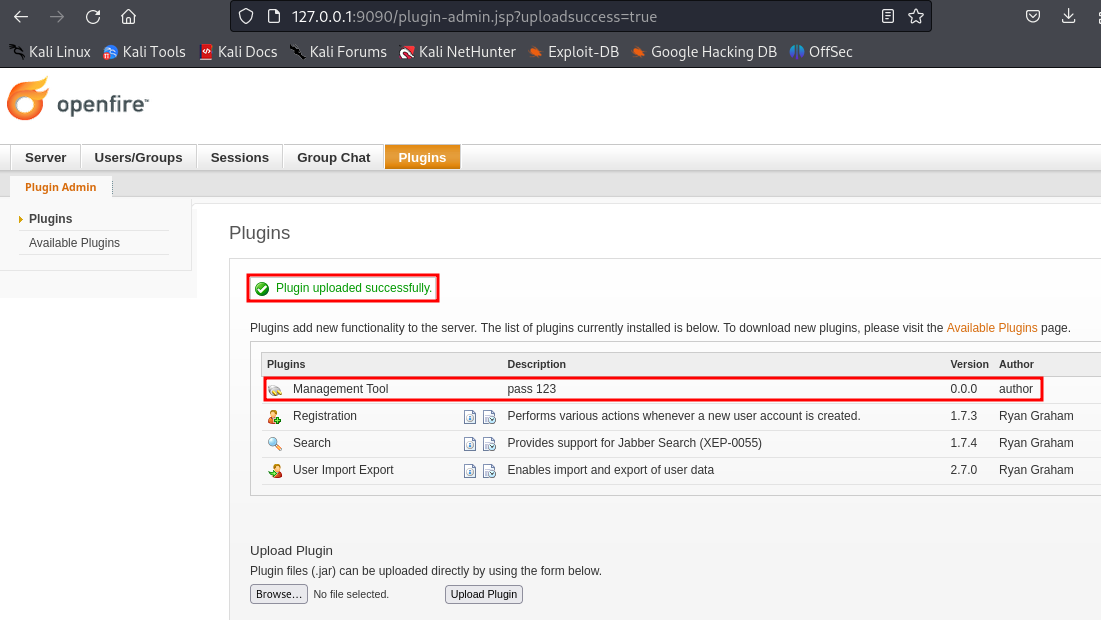Click the Openfire logo
Viewport: 1101px width, 620px height.
(x=78, y=101)
